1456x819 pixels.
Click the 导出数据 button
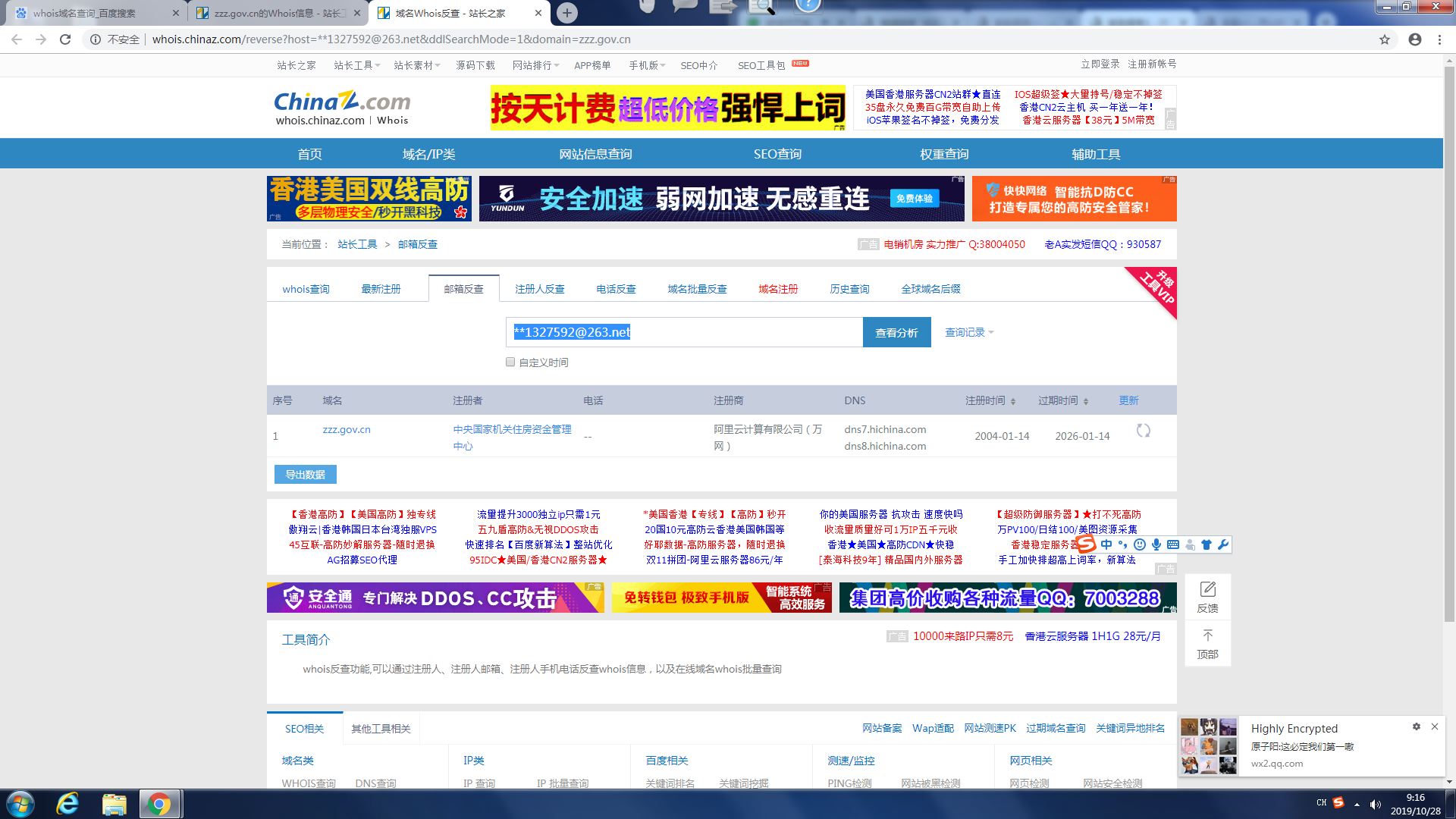305,475
